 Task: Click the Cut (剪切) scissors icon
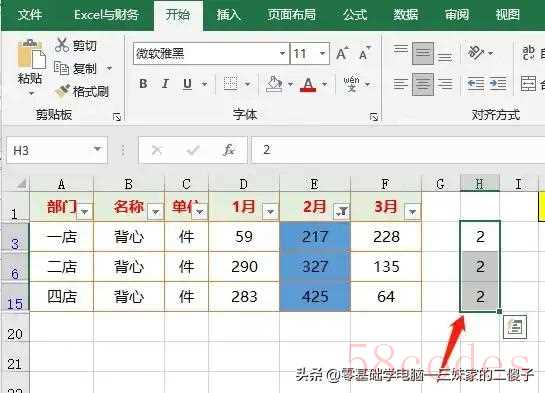(62, 45)
